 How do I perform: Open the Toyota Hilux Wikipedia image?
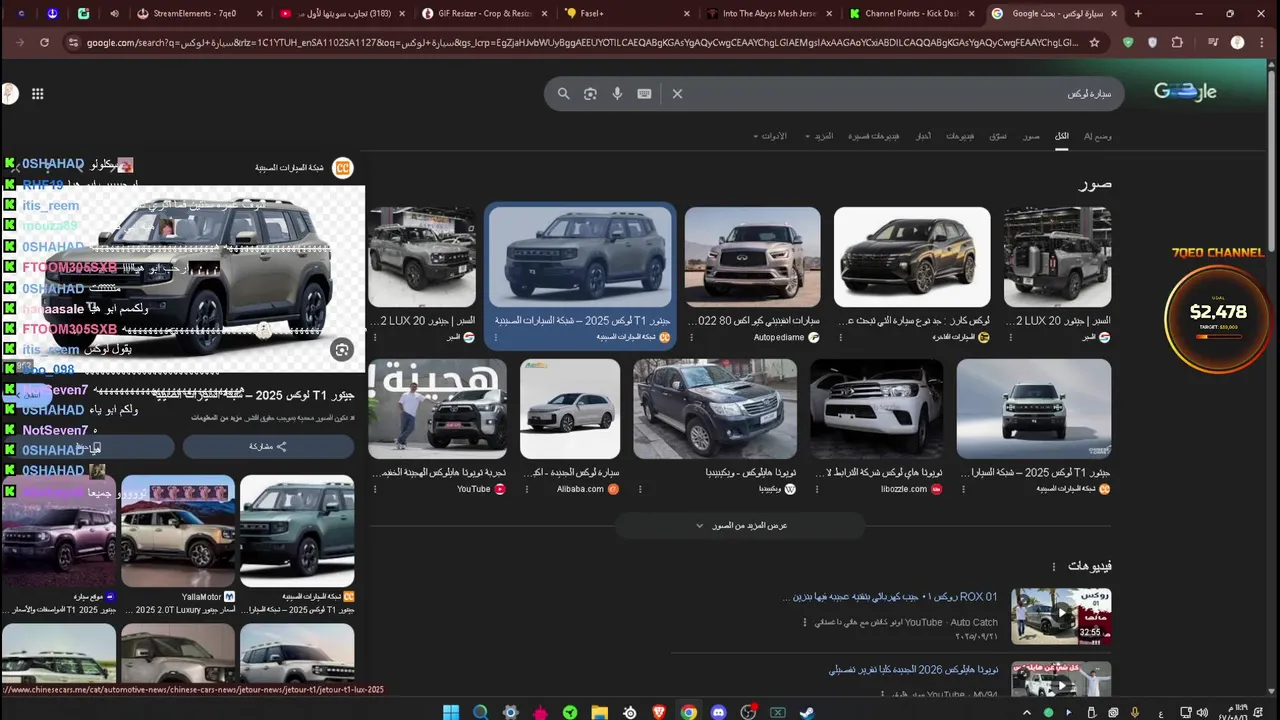(x=715, y=409)
